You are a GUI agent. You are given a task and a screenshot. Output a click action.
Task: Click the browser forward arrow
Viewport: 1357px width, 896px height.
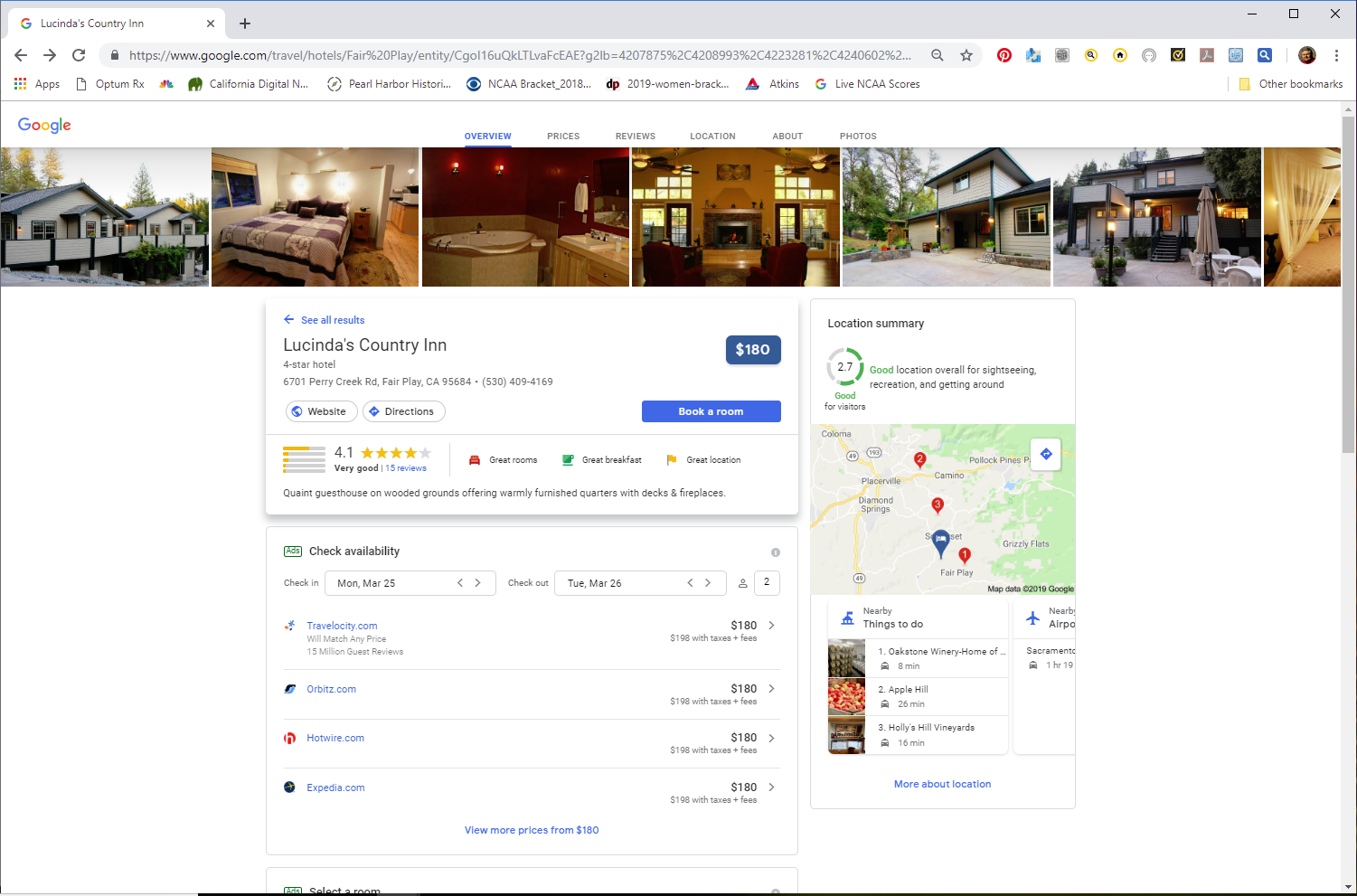(50, 55)
